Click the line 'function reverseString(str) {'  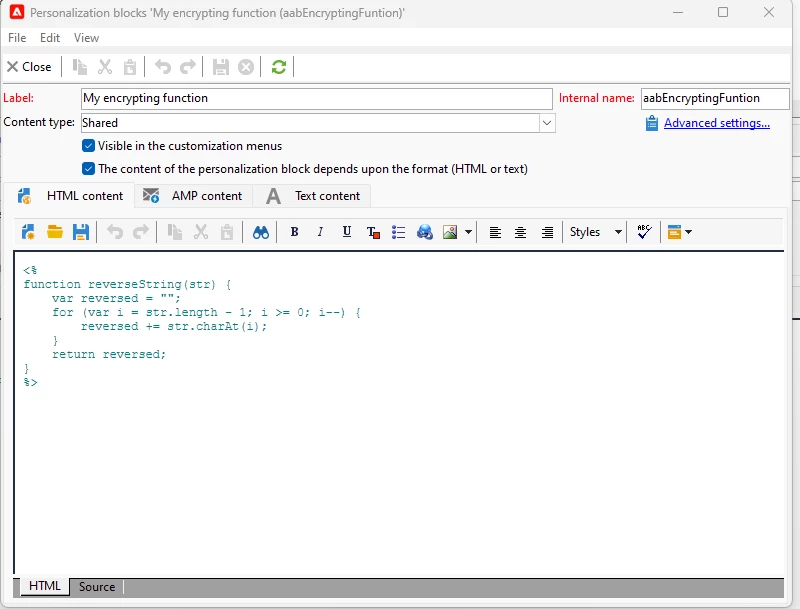128,284
